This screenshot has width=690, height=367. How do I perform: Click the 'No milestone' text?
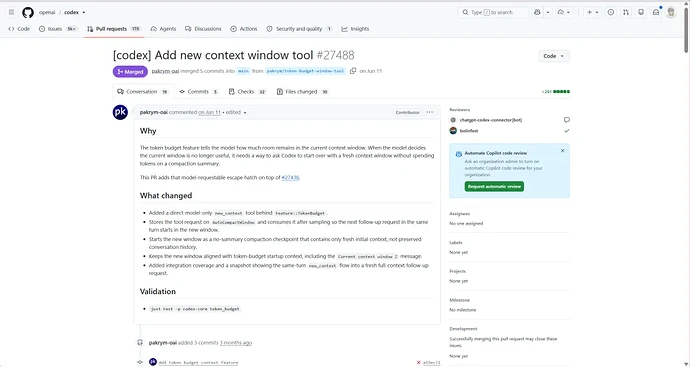pos(462,310)
